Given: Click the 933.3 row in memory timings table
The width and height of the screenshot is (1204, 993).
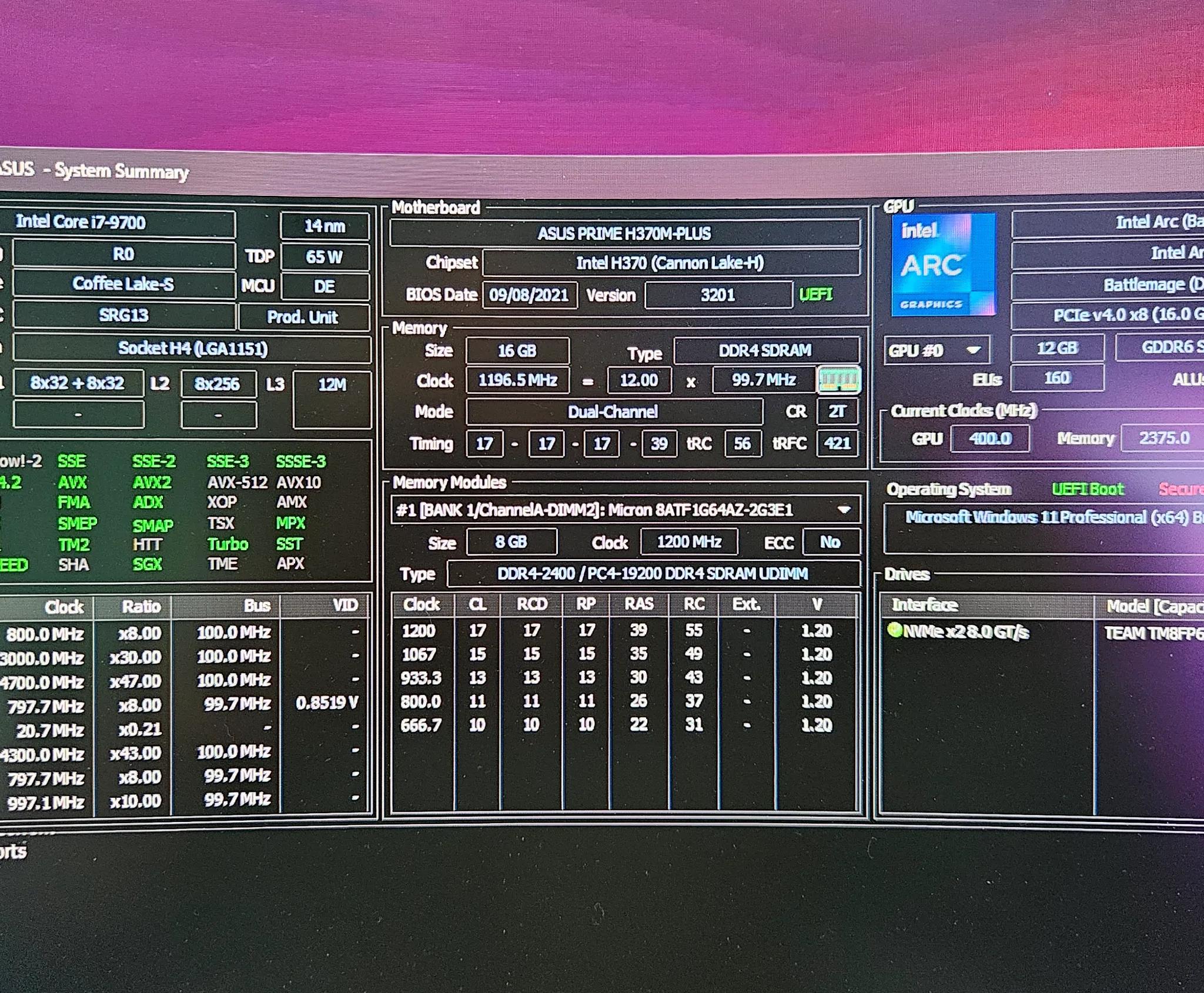Looking at the screenshot, I should 624,677.
